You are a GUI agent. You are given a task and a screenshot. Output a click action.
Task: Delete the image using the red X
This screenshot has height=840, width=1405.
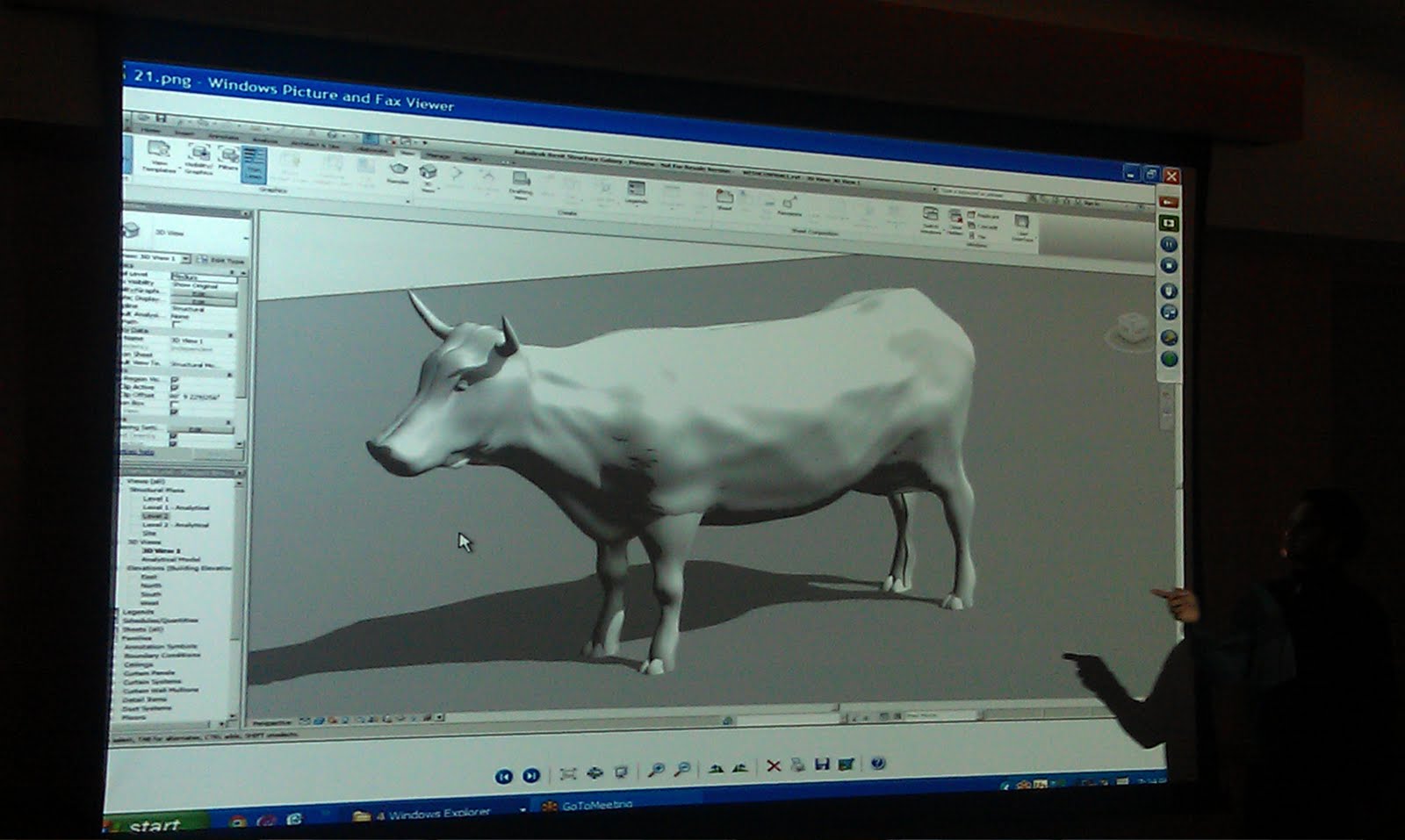coord(773,765)
